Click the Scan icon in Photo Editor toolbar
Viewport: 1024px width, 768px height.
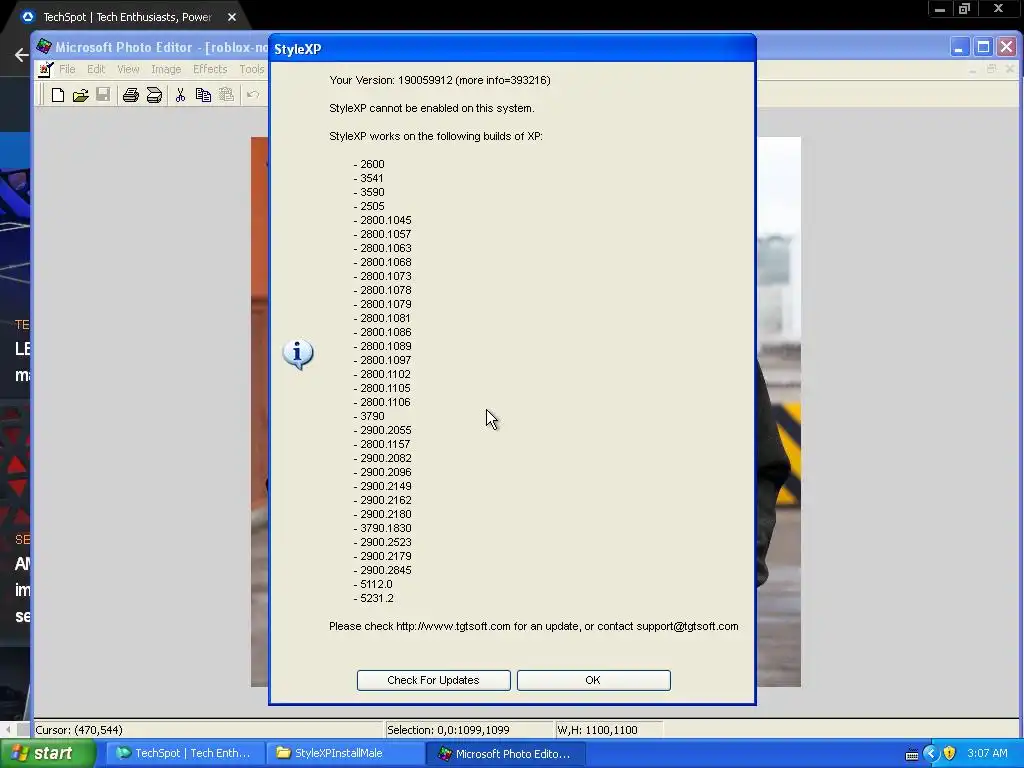[x=154, y=95]
